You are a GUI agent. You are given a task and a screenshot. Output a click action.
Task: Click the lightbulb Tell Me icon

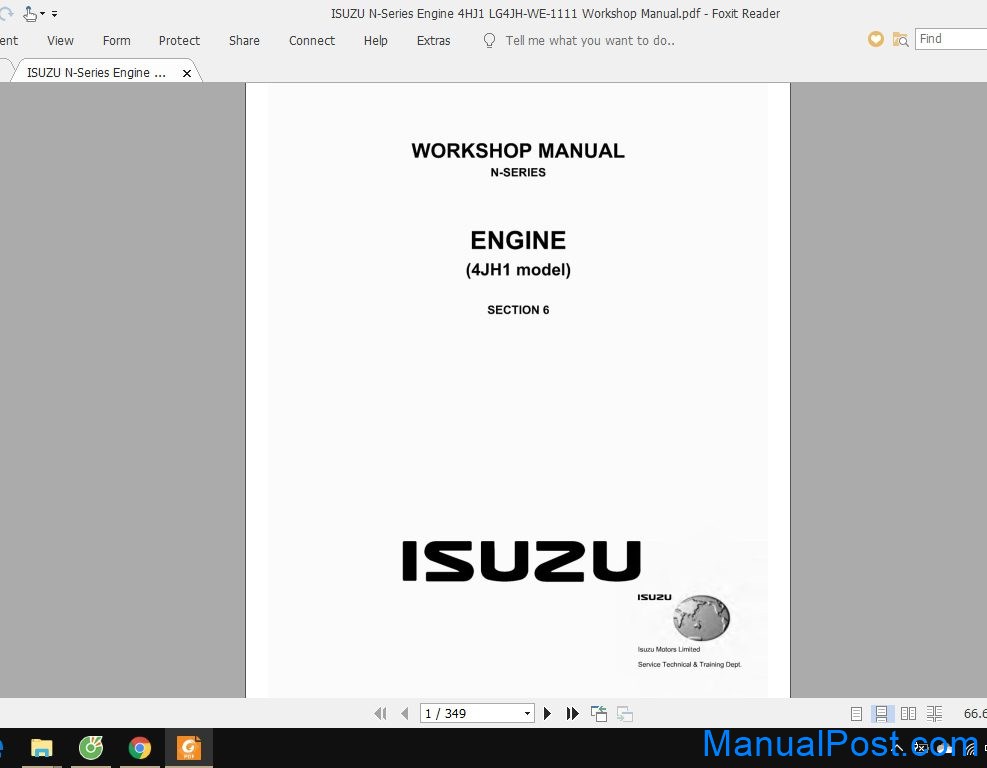tap(489, 41)
